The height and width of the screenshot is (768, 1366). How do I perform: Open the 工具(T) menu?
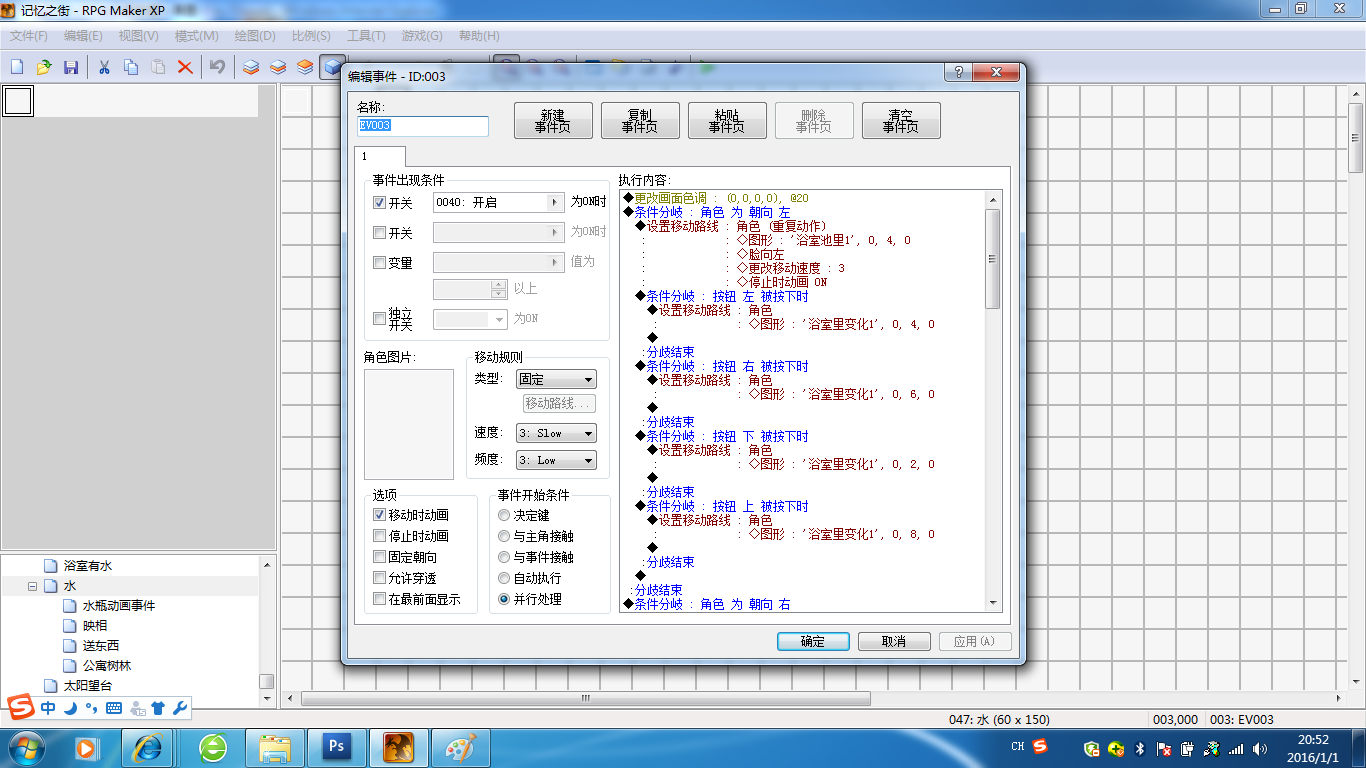(x=366, y=36)
